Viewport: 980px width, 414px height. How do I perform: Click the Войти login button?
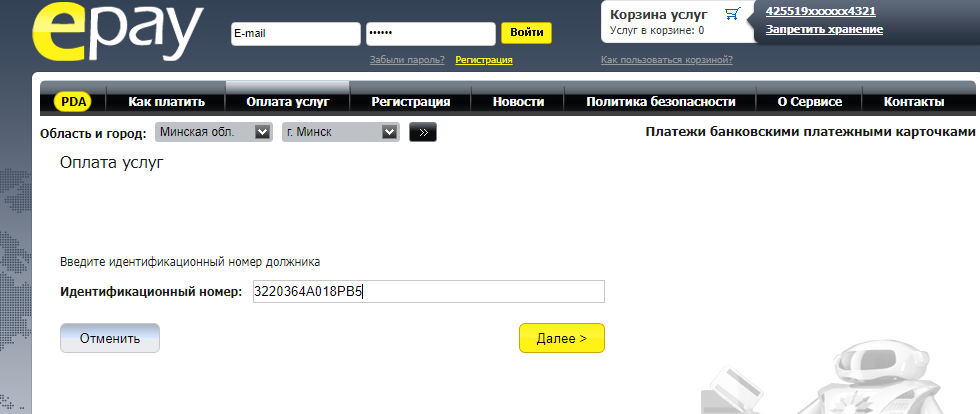click(526, 33)
